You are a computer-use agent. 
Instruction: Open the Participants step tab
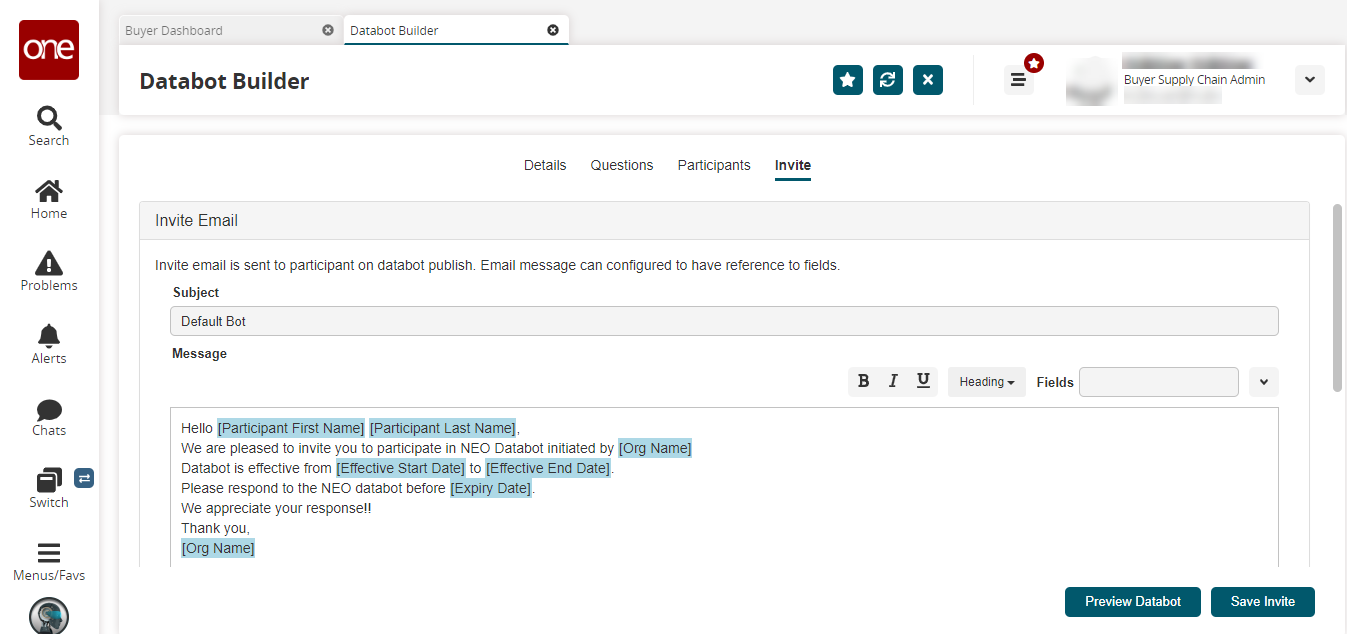(x=714, y=165)
